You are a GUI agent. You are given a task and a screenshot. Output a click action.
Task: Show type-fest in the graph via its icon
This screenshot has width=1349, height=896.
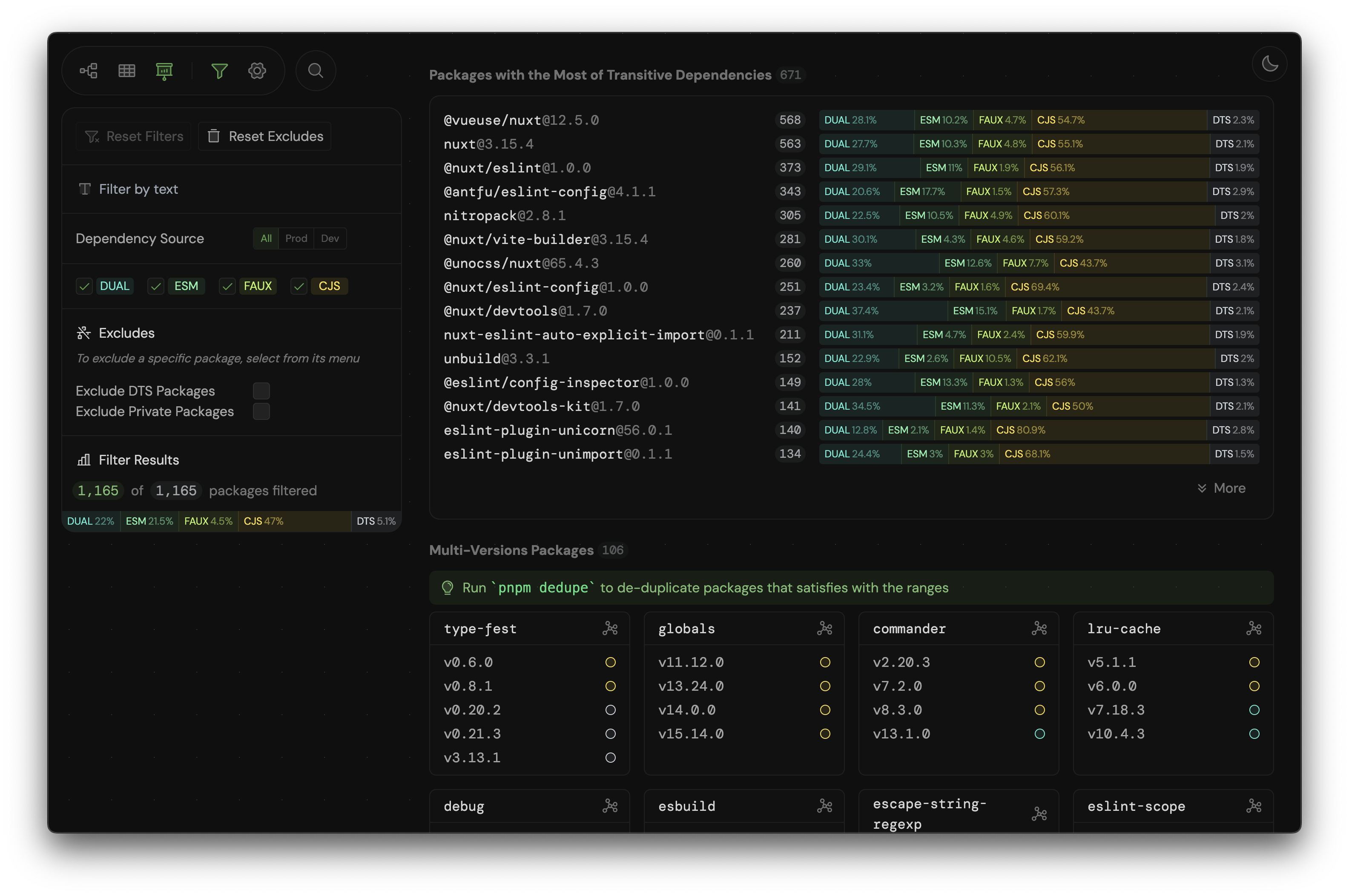click(x=610, y=629)
